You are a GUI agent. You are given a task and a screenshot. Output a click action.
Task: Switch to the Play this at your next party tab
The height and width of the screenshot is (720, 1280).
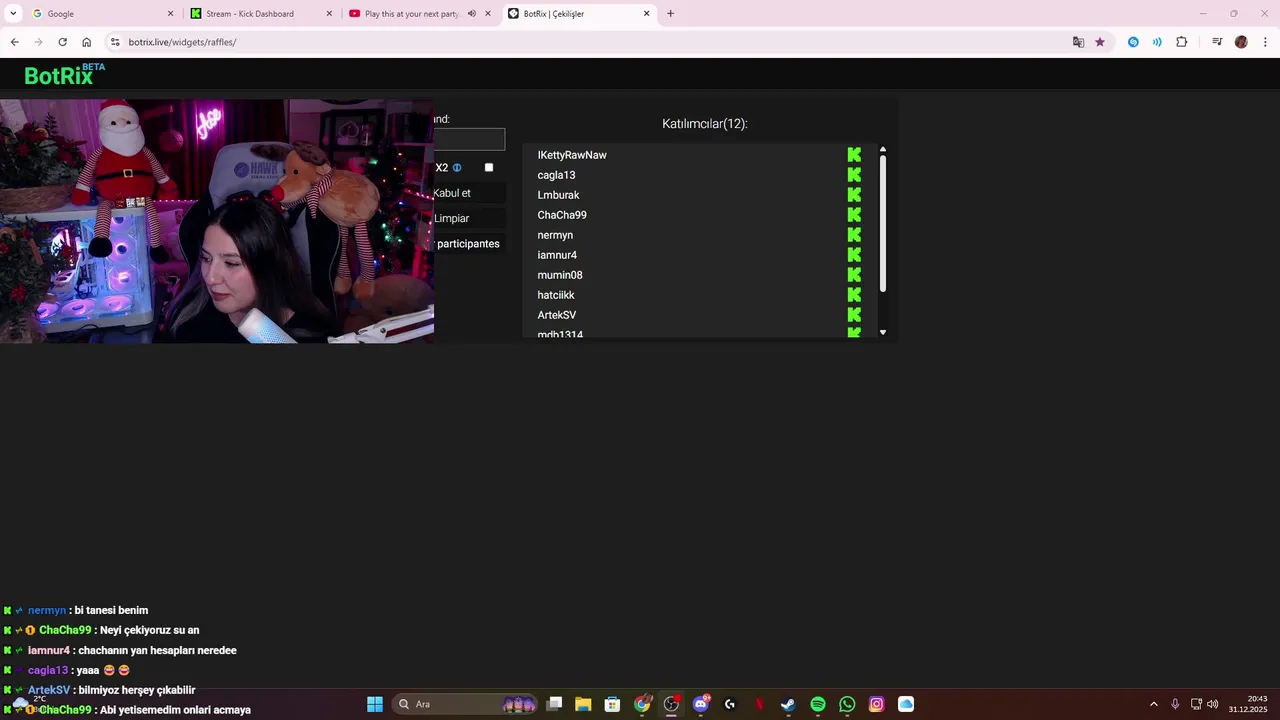[418, 14]
